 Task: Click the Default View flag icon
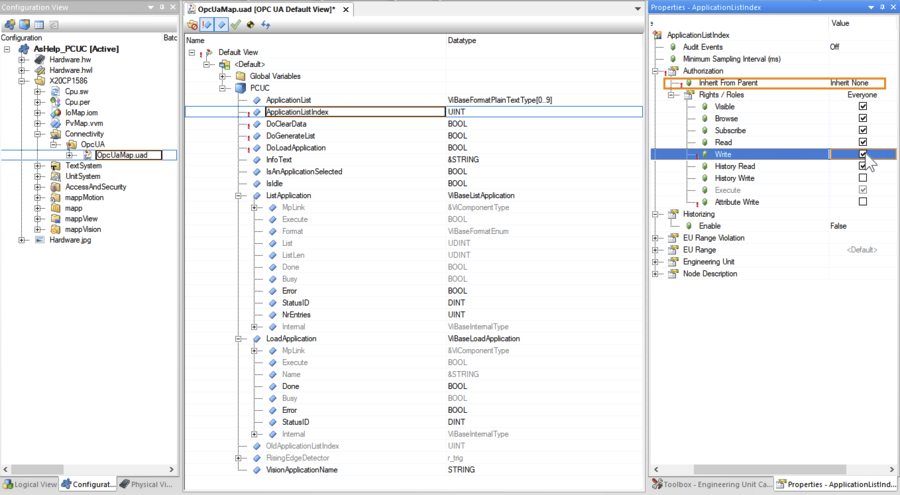click(209, 52)
